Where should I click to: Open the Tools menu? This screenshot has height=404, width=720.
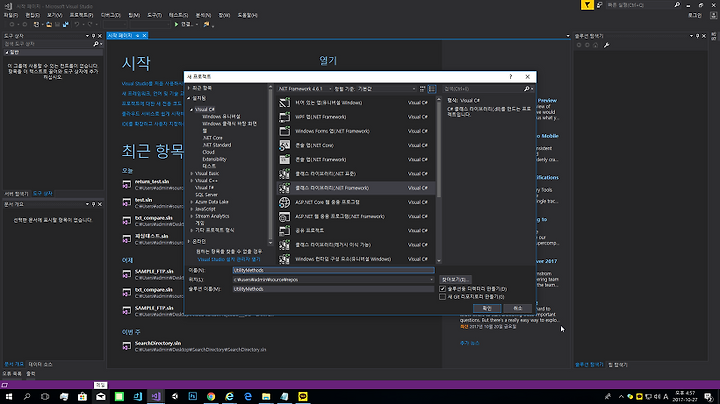point(154,15)
